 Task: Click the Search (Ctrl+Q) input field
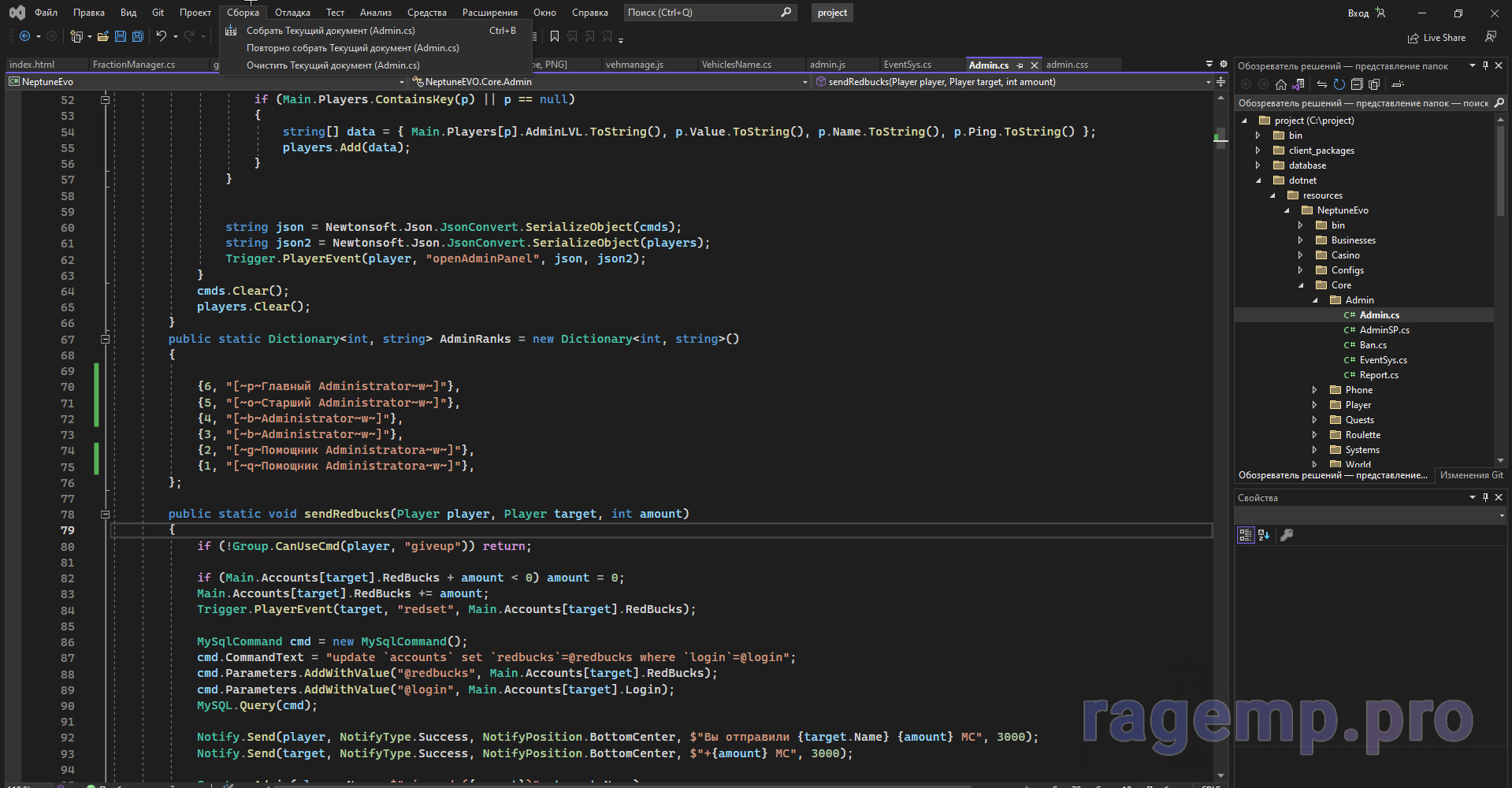point(701,13)
